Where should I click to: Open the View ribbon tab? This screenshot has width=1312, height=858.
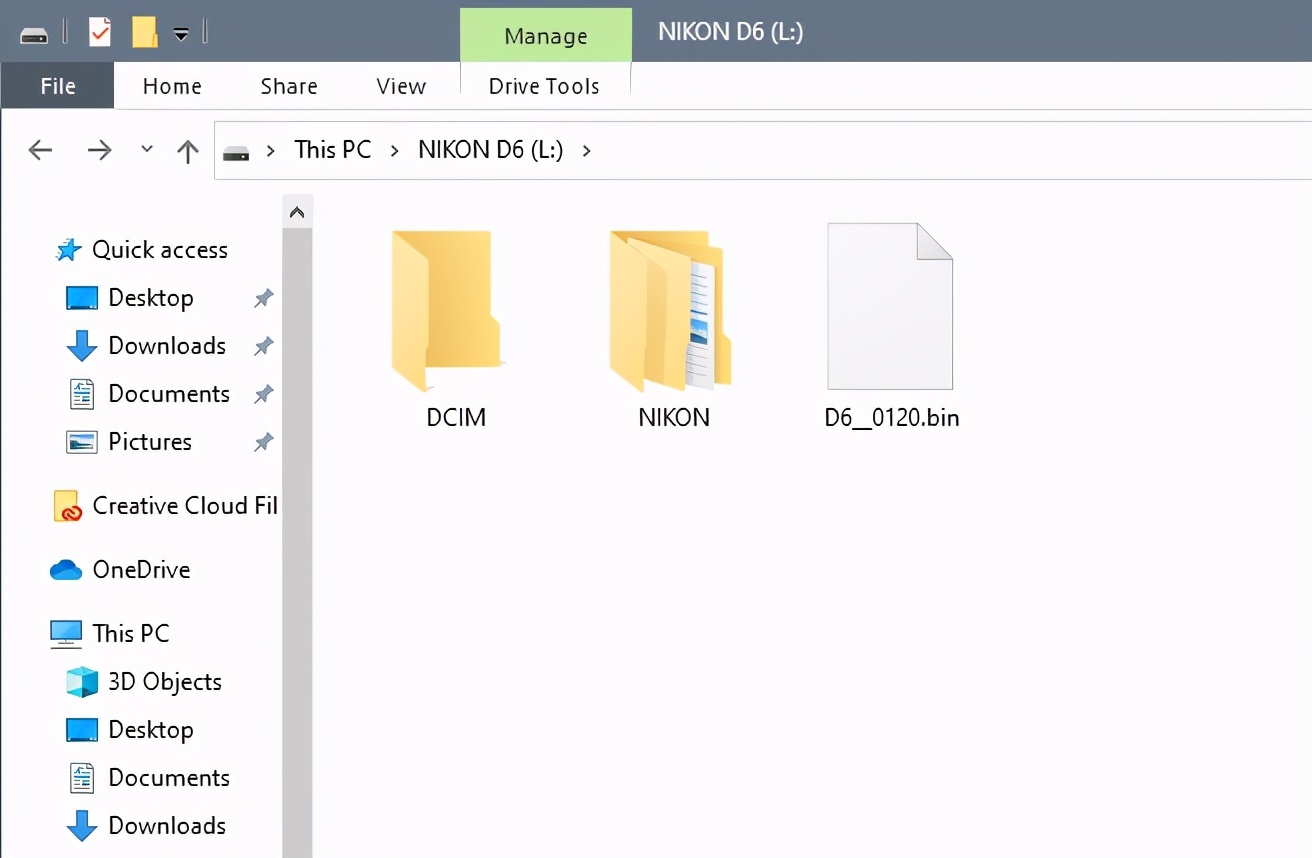coord(401,86)
